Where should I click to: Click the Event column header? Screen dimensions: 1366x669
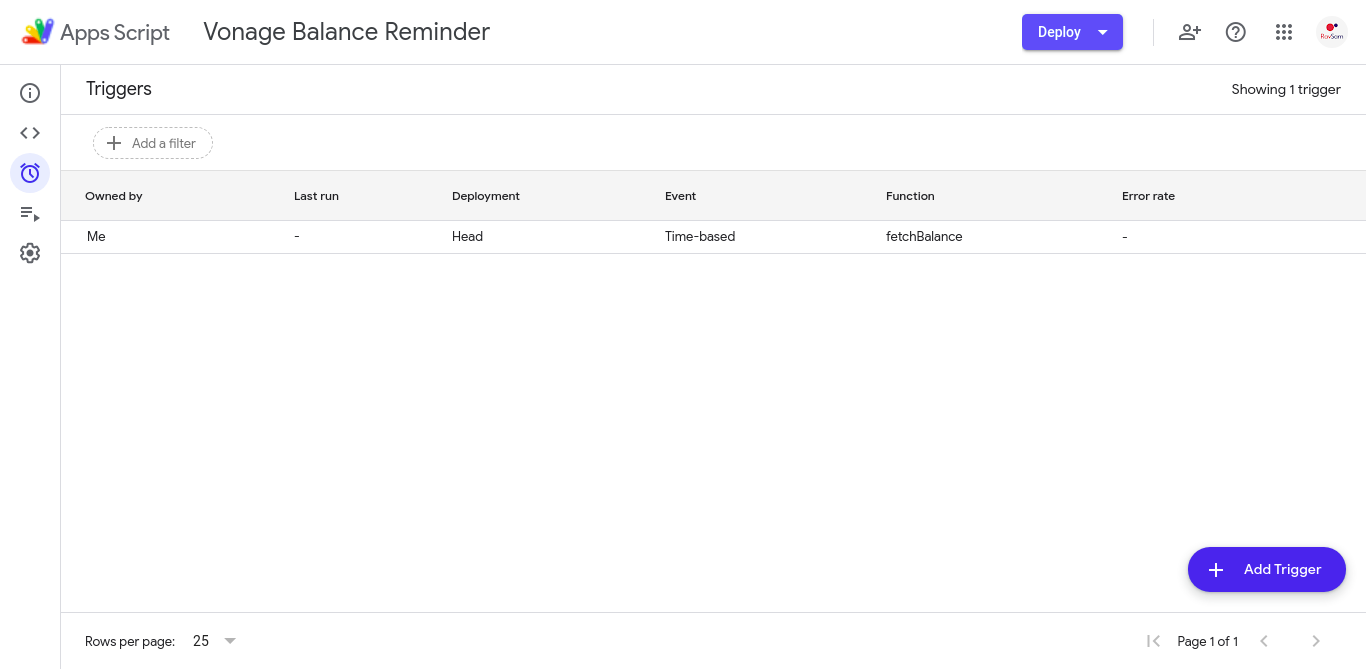pos(680,196)
